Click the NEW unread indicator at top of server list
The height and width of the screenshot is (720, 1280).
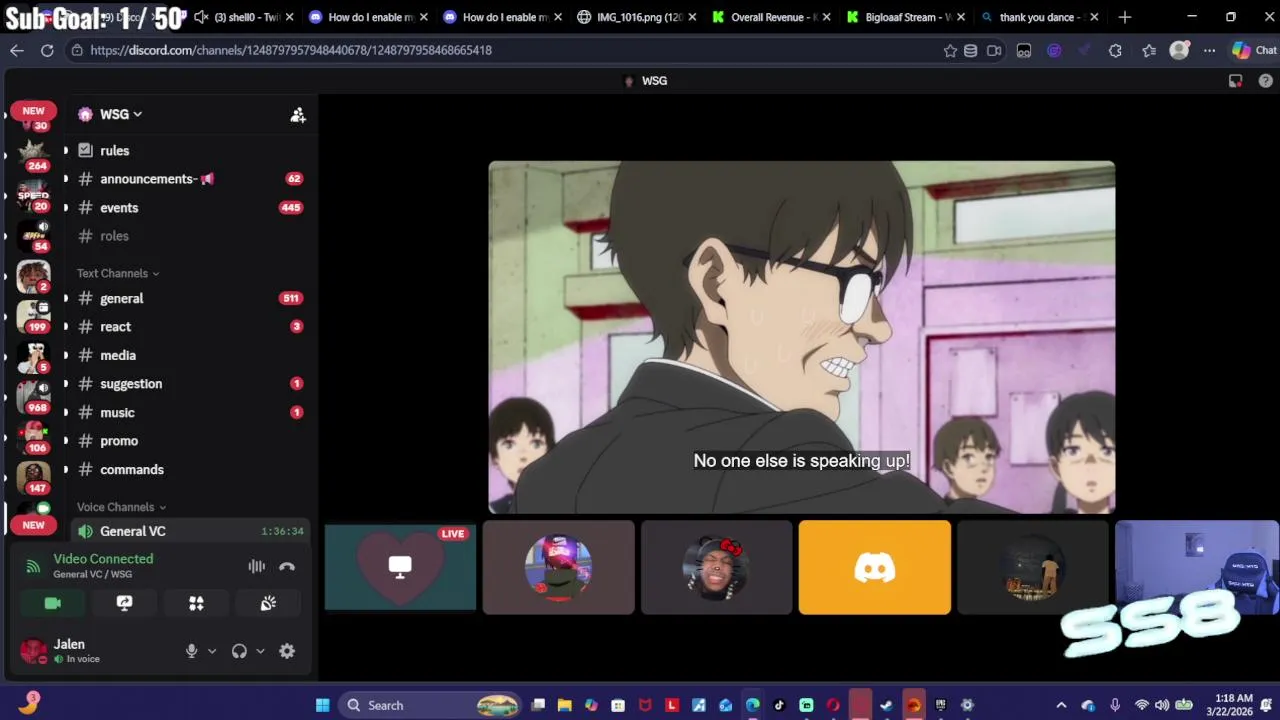coord(33,111)
